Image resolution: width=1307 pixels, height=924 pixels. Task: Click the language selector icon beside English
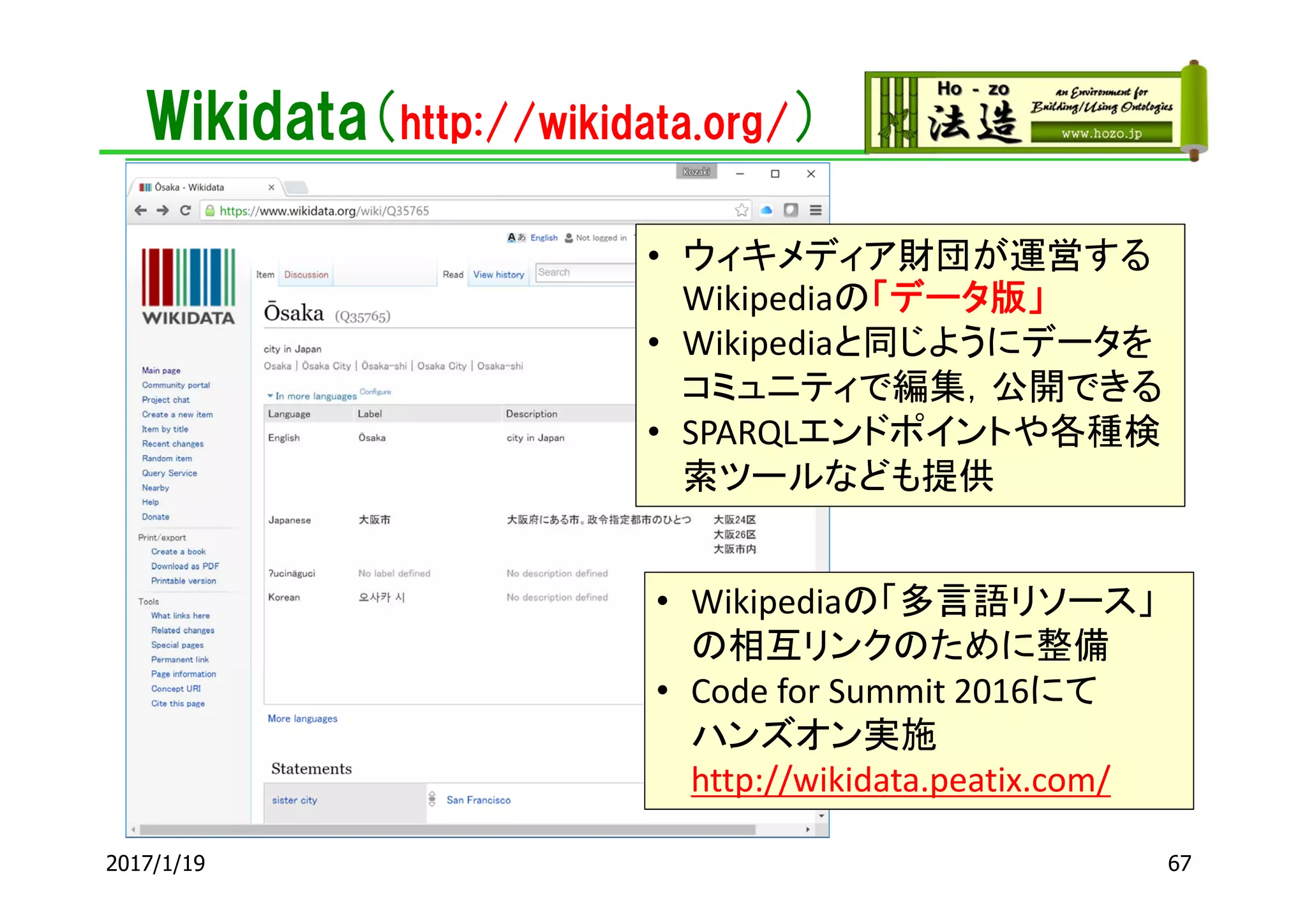tap(516, 237)
